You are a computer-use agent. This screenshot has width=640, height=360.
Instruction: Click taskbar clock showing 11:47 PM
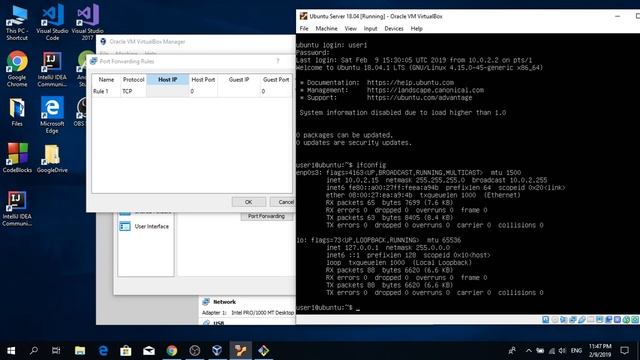(x=600, y=351)
